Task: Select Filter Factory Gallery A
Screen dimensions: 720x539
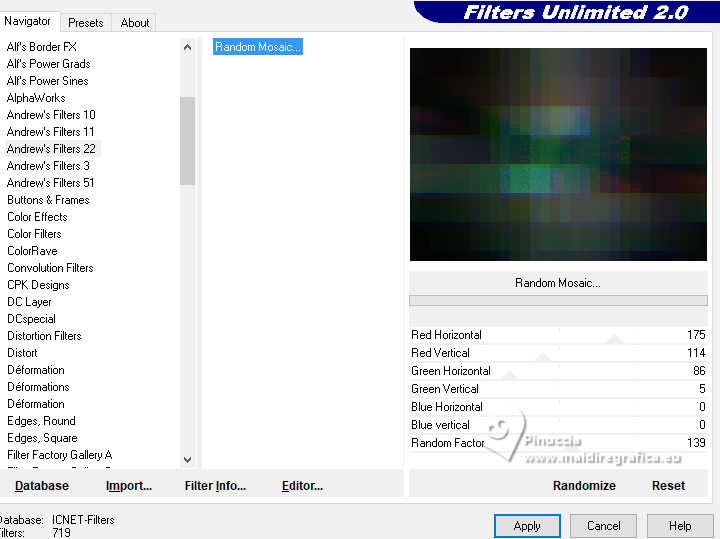Action: point(59,455)
